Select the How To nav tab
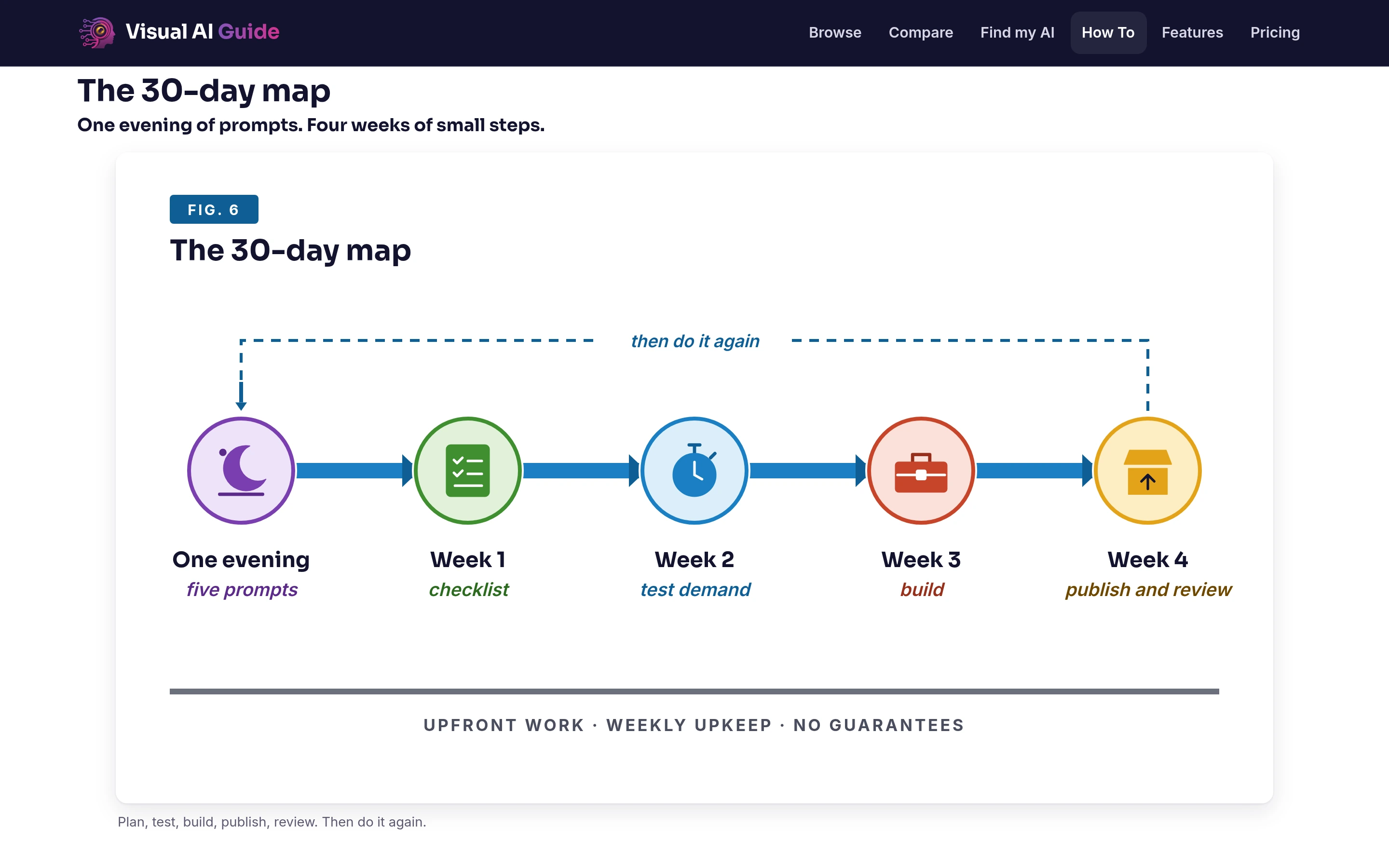This screenshot has height=868, width=1389. click(x=1108, y=33)
